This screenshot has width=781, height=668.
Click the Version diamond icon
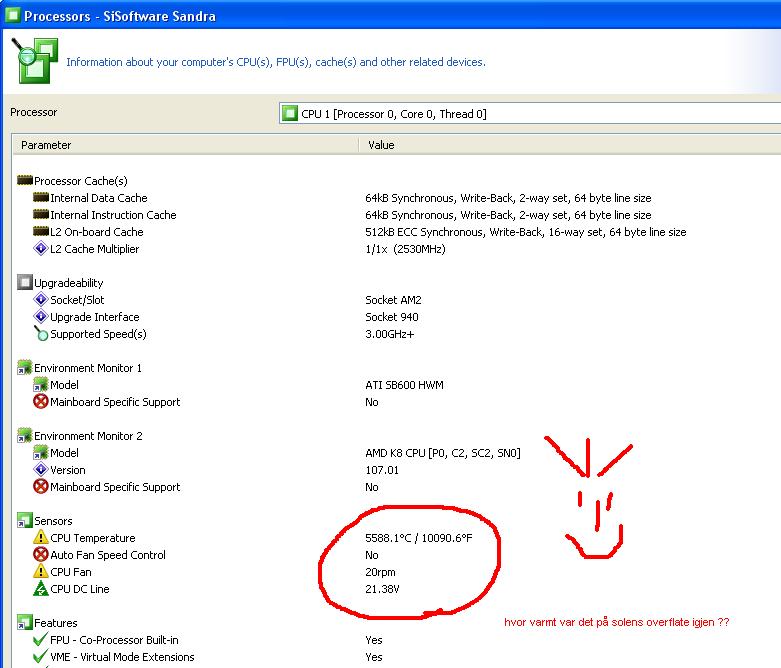point(40,469)
